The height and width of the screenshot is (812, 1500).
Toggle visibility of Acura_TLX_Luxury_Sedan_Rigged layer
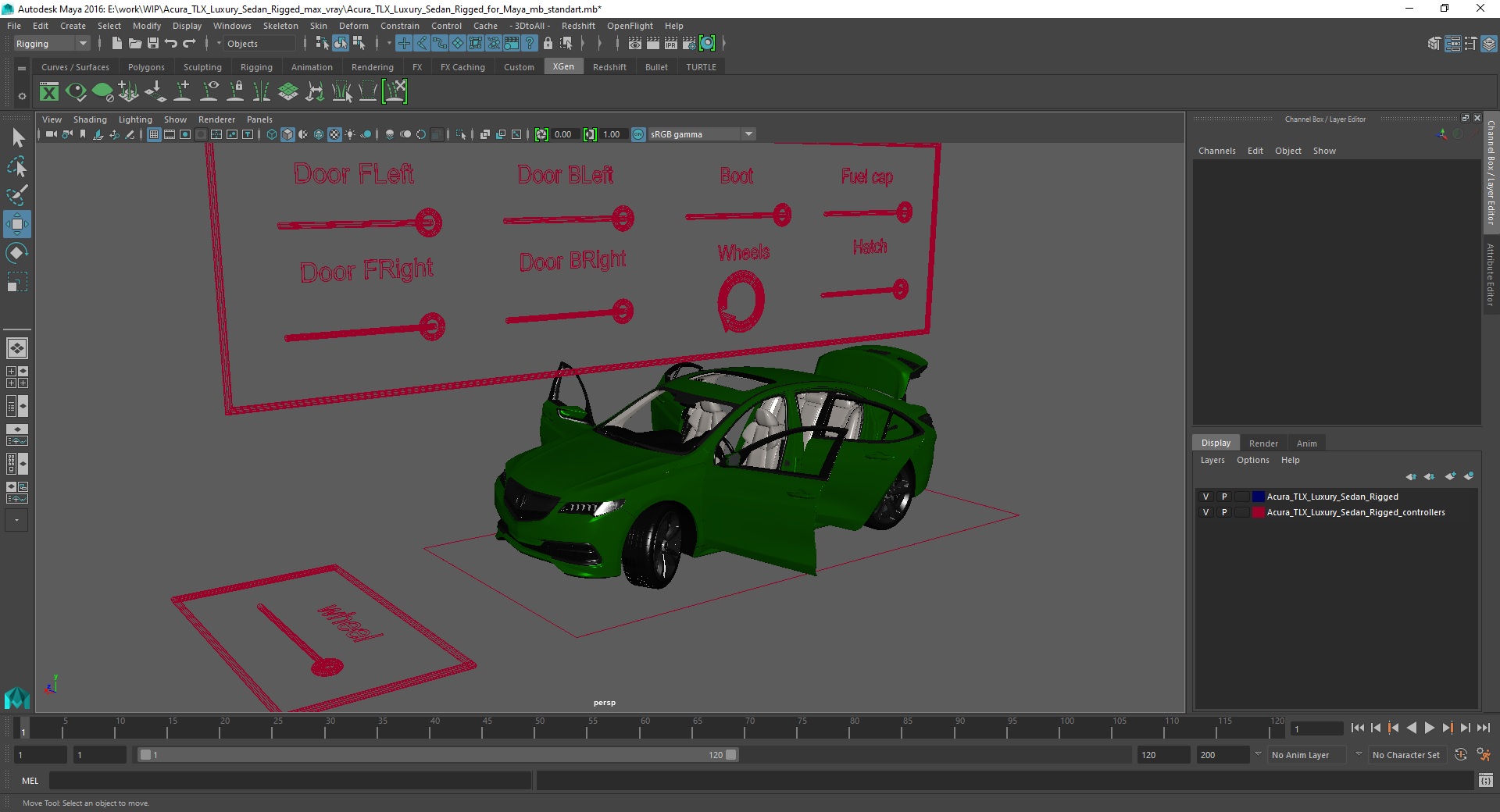click(x=1205, y=497)
